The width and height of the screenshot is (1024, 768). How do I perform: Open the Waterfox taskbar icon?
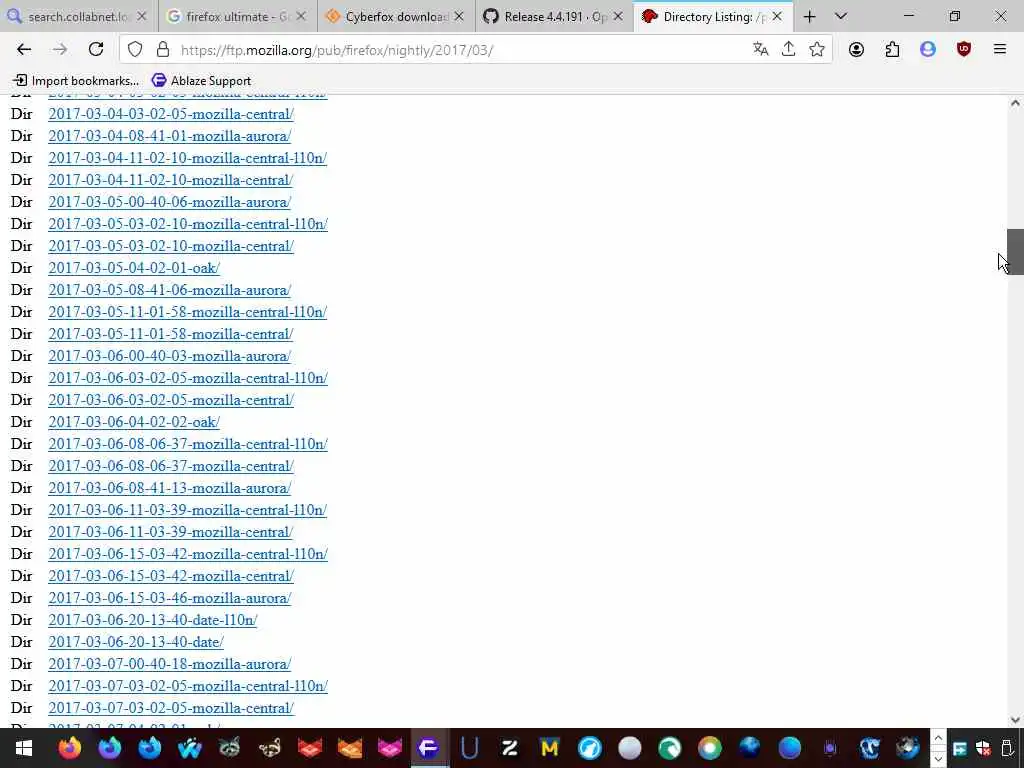[x=189, y=748]
